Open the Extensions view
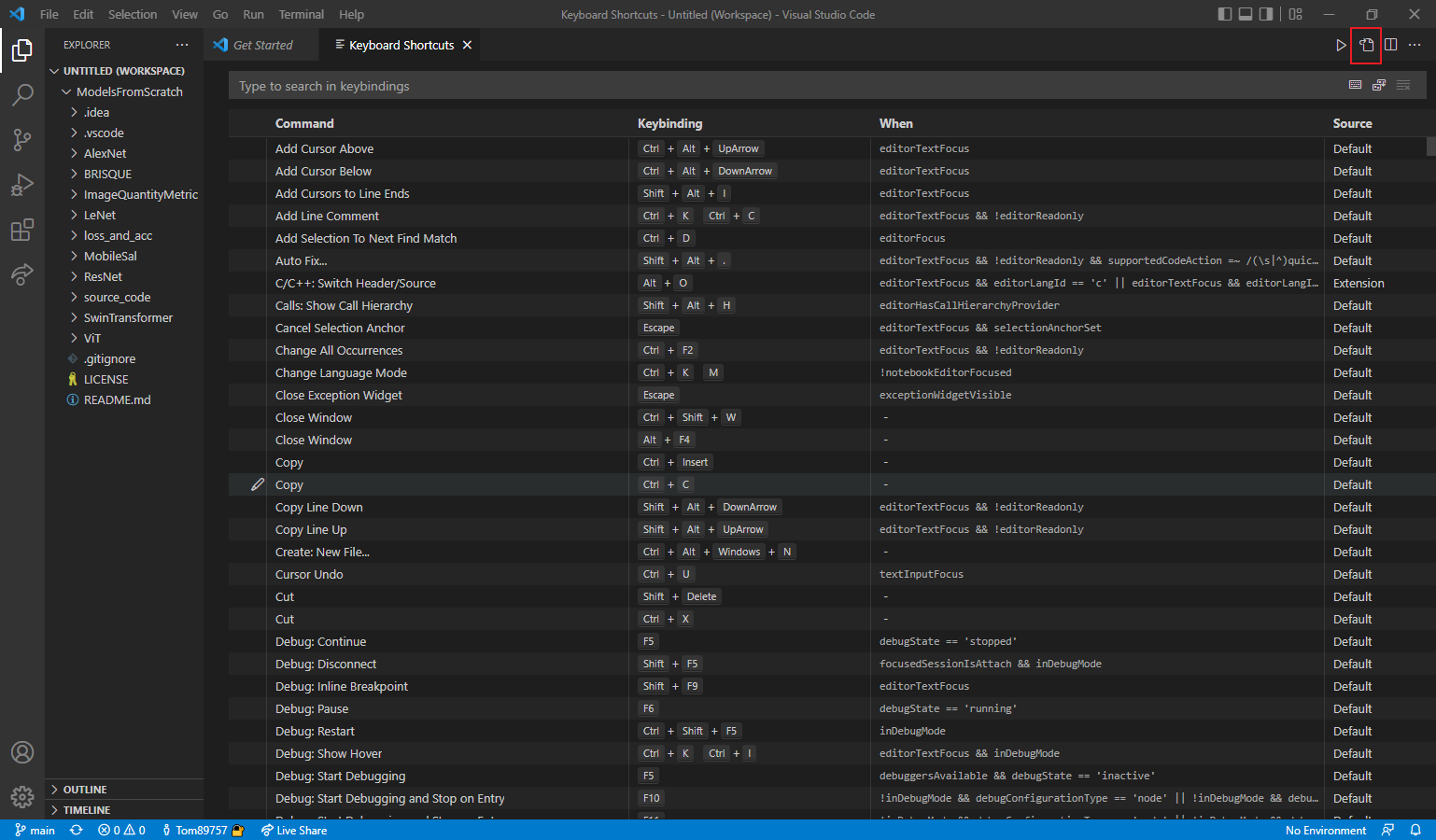Screen dimensions: 1436x840 tap(22, 229)
